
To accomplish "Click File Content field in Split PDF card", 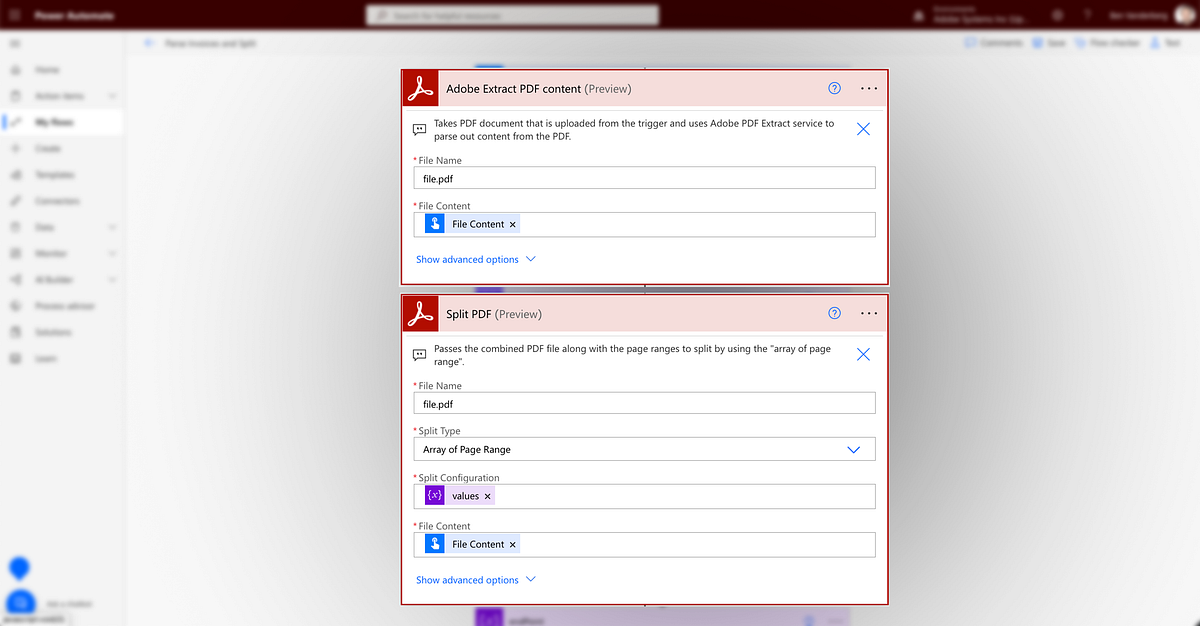I will tap(645, 544).
